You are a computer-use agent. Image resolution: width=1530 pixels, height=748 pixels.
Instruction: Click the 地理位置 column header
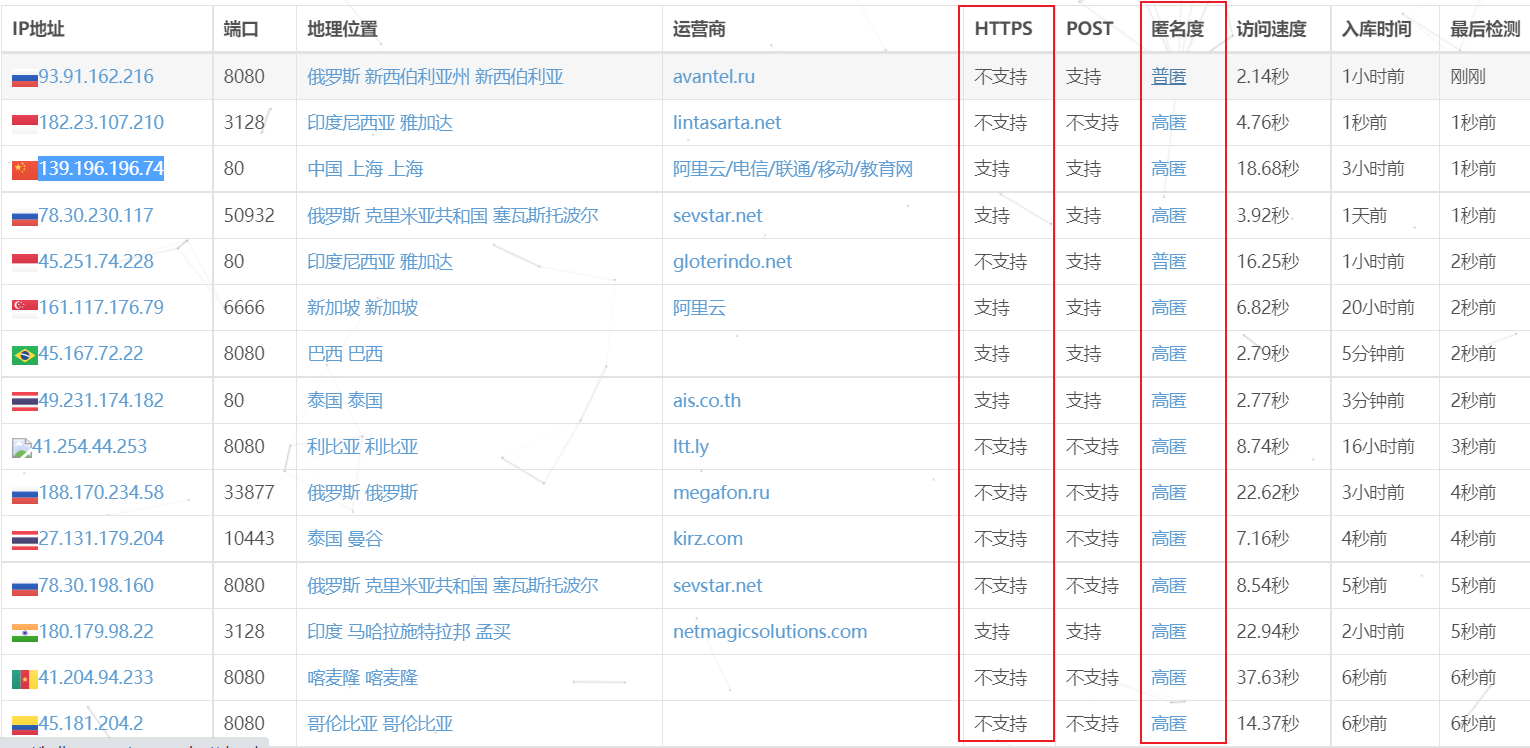pyautogui.click(x=342, y=29)
